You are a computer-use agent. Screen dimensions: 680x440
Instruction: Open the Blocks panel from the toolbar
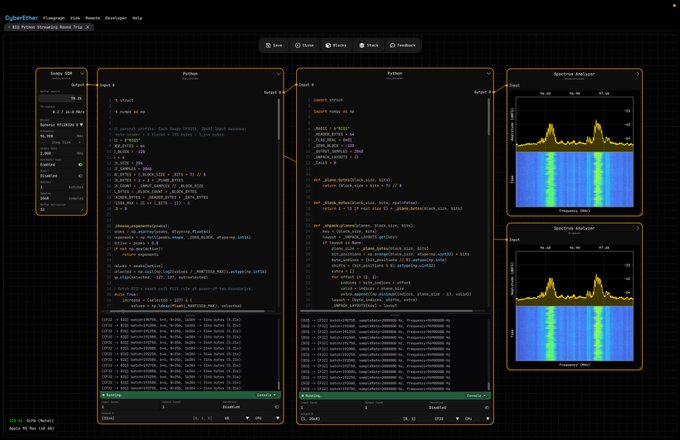[336, 45]
